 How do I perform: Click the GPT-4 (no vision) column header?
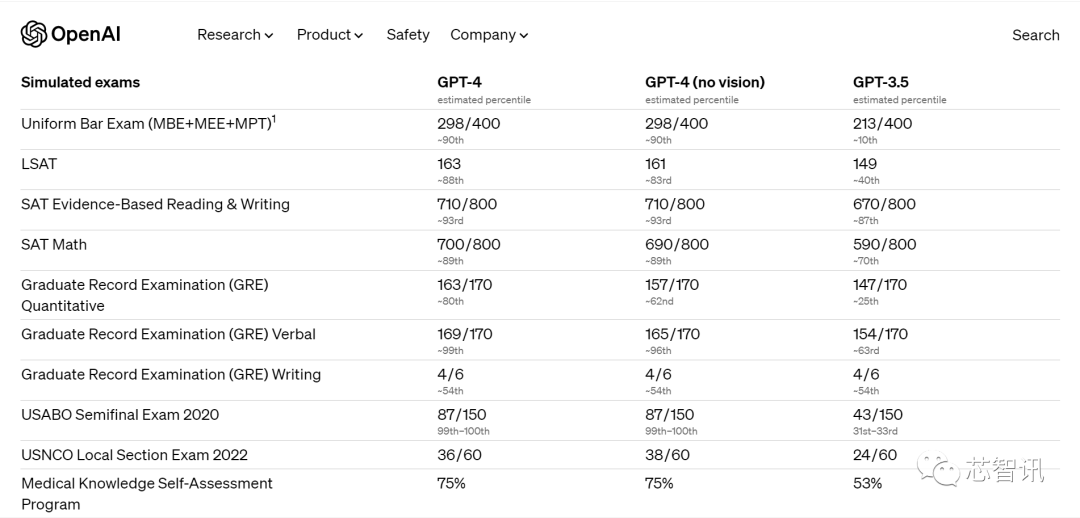(x=705, y=82)
